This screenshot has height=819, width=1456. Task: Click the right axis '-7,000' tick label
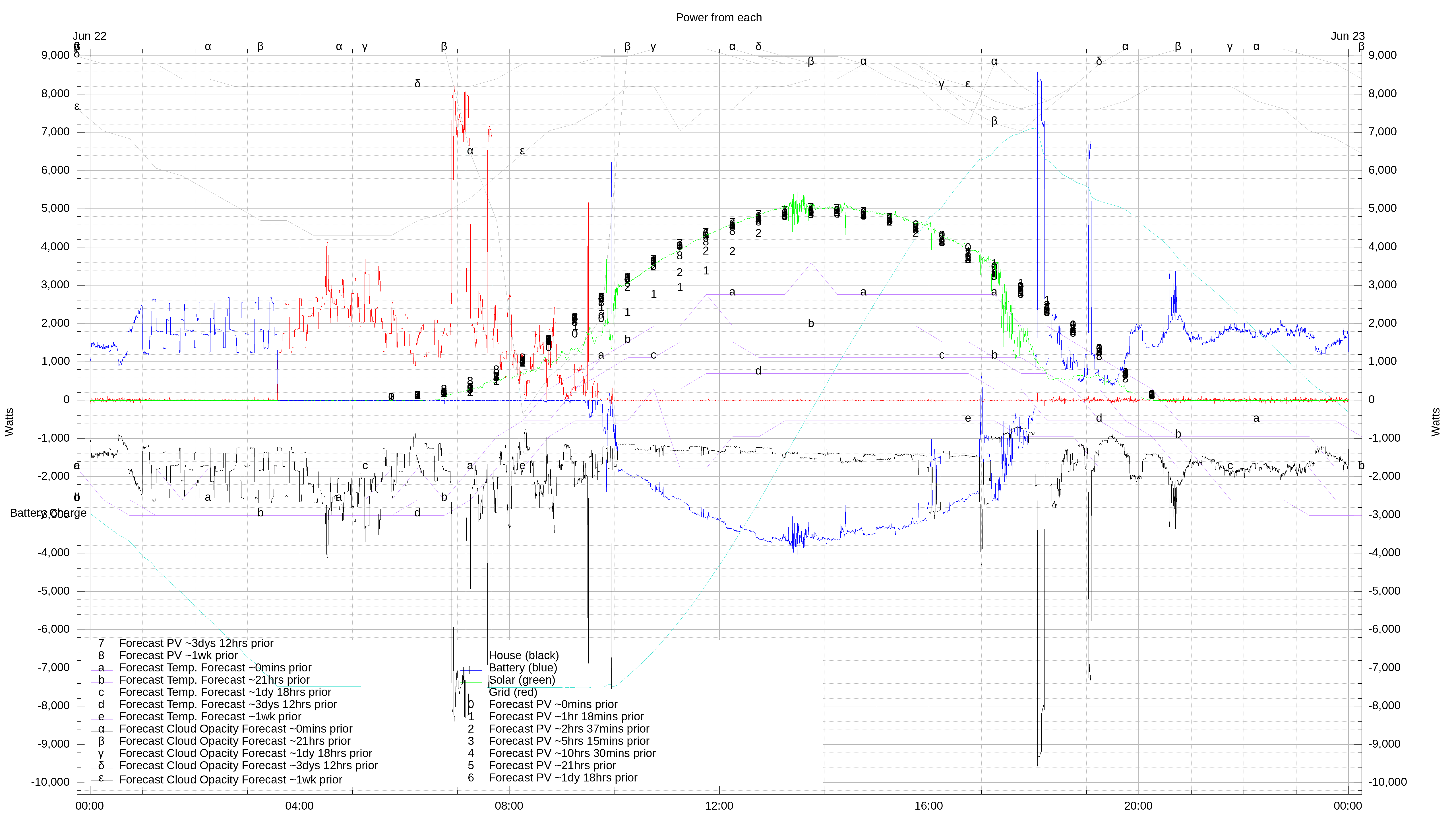[x=1384, y=667]
